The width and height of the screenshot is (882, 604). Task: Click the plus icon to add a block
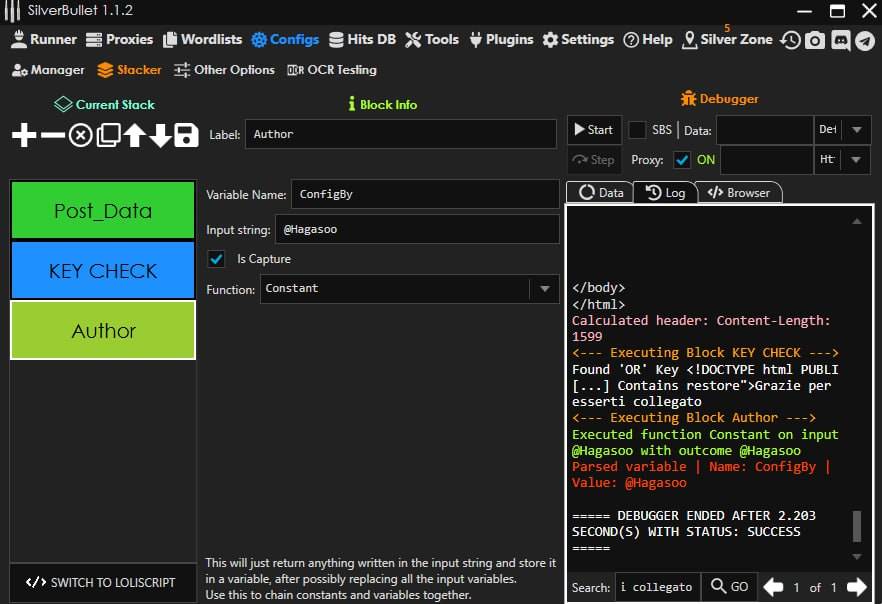(x=24, y=136)
